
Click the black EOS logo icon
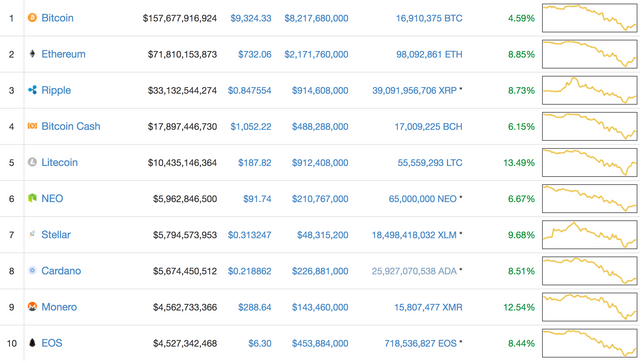[32, 343]
